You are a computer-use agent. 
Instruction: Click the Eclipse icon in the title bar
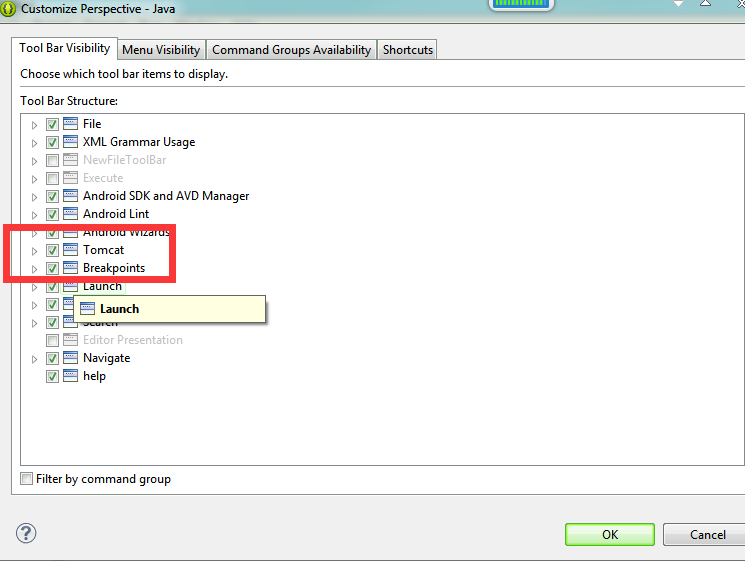tap(8, 9)
